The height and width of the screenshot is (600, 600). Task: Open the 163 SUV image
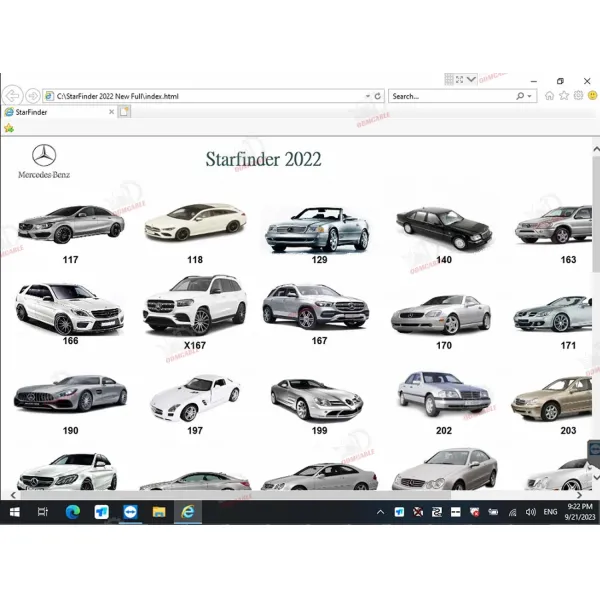click(554, 225)
